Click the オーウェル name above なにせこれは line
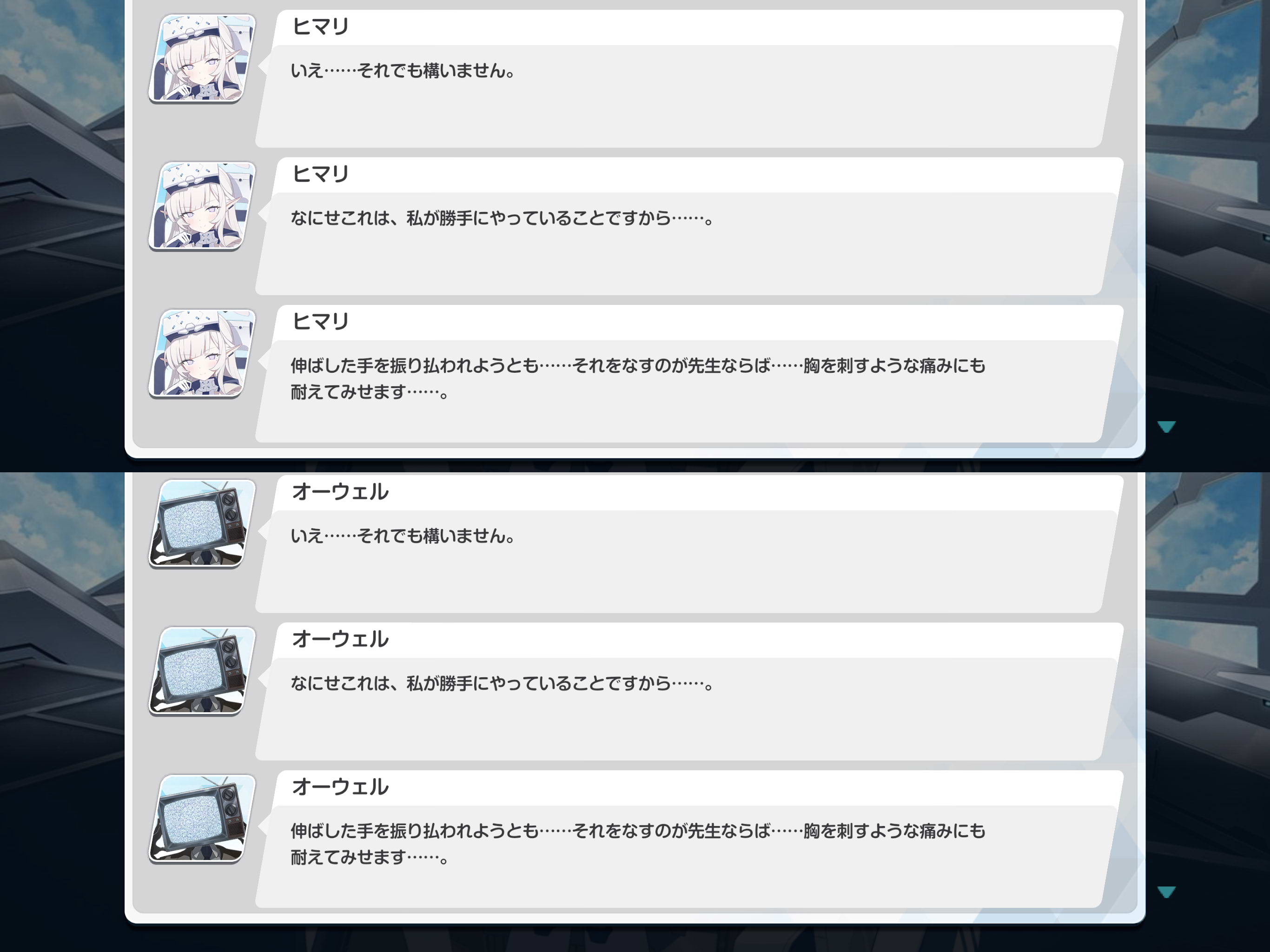 tap(340, 639)
